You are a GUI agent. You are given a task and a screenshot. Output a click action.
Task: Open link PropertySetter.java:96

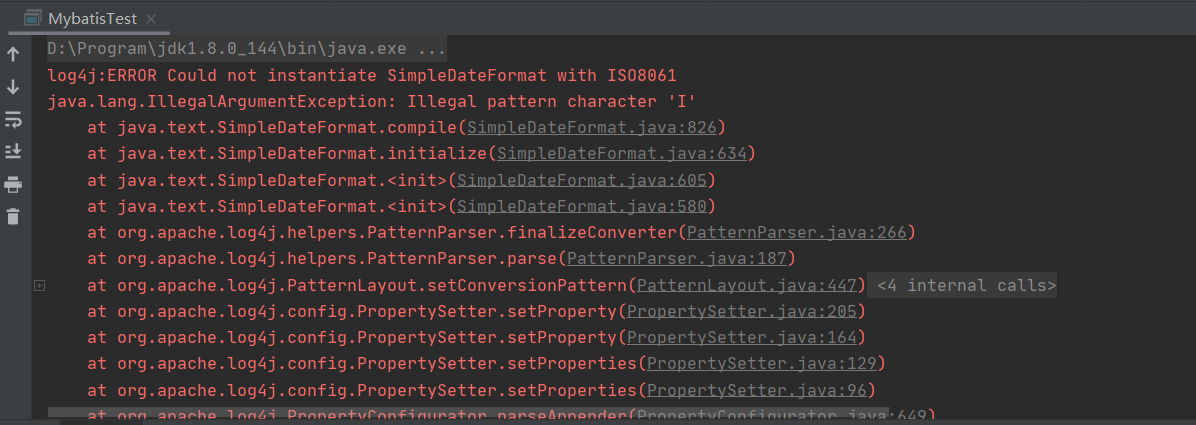point(757,390)
